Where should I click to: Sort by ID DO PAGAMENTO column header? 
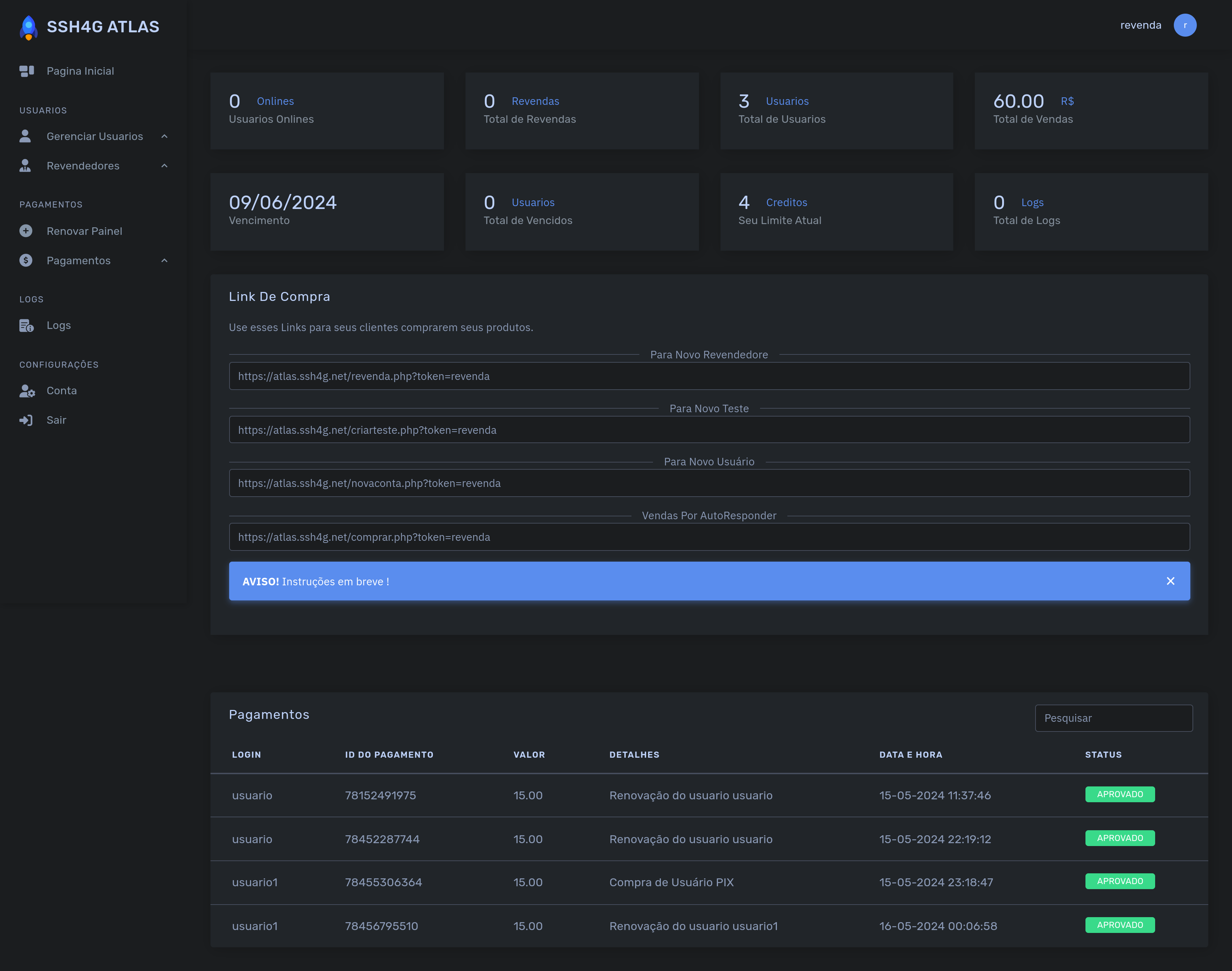click(389, 754)
